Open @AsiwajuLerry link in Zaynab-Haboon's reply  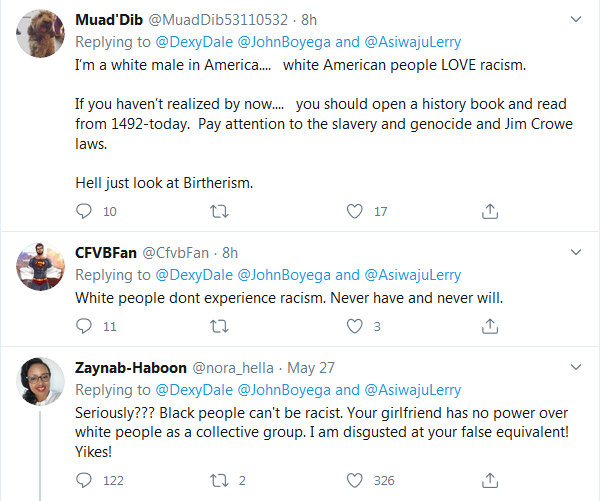pos(413,390)
